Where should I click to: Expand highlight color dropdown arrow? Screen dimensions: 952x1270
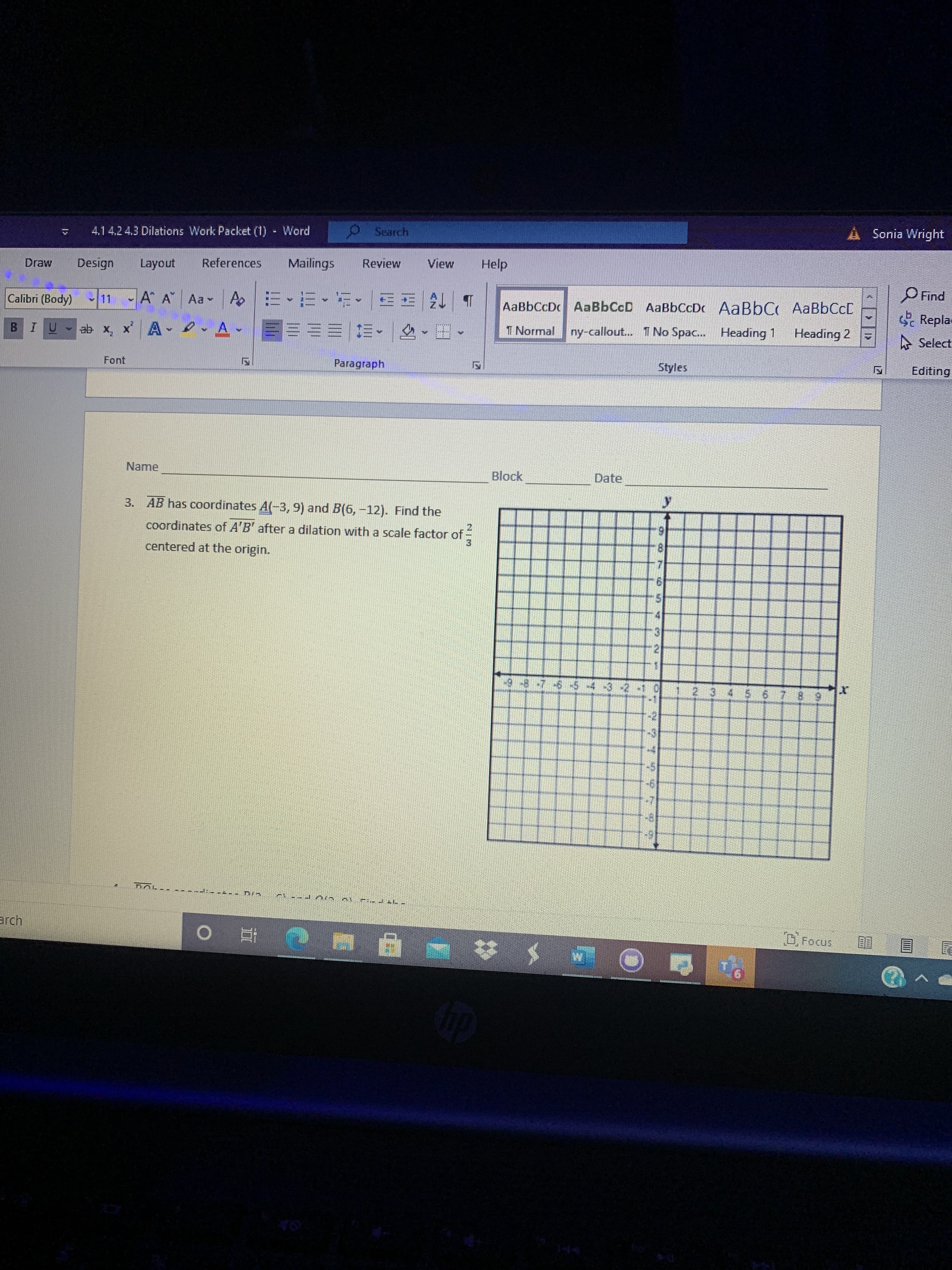204,329
